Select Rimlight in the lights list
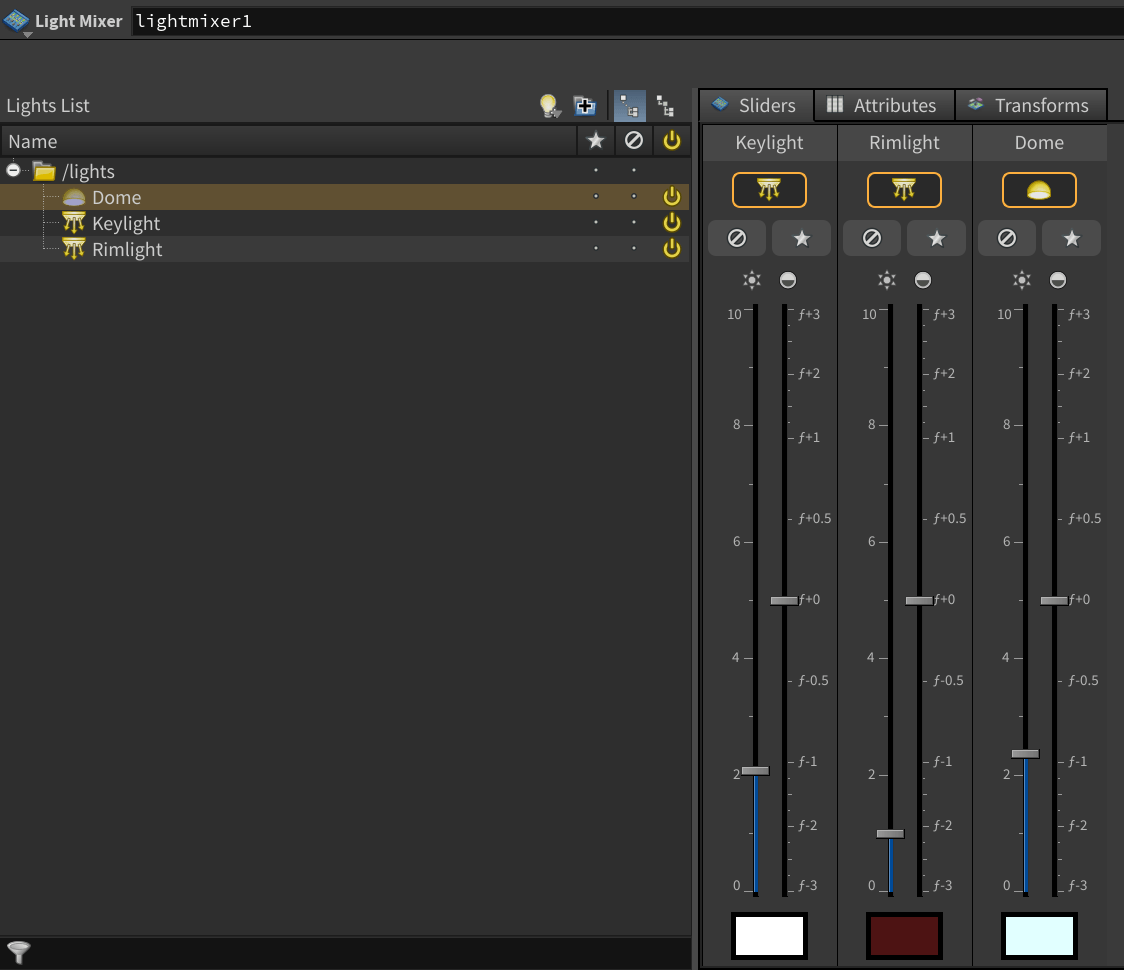The width and height of the screenshot is (1124, 970). click(126, 249)
